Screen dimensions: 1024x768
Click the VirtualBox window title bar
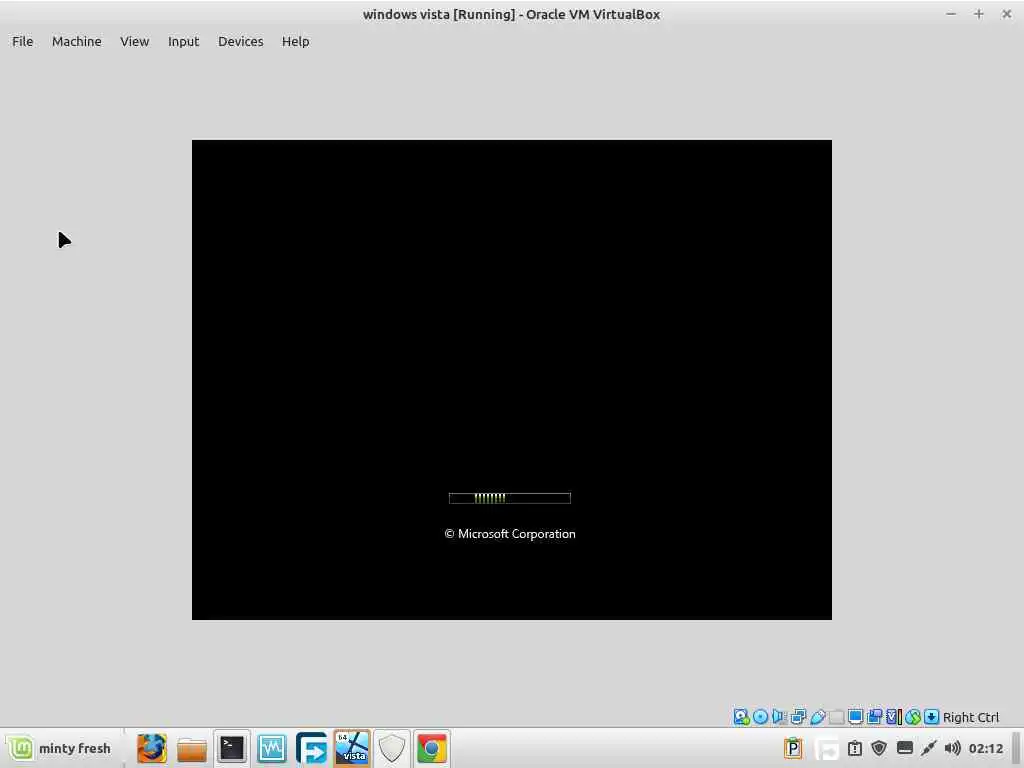pyautogui.click(x=511, y=14)
